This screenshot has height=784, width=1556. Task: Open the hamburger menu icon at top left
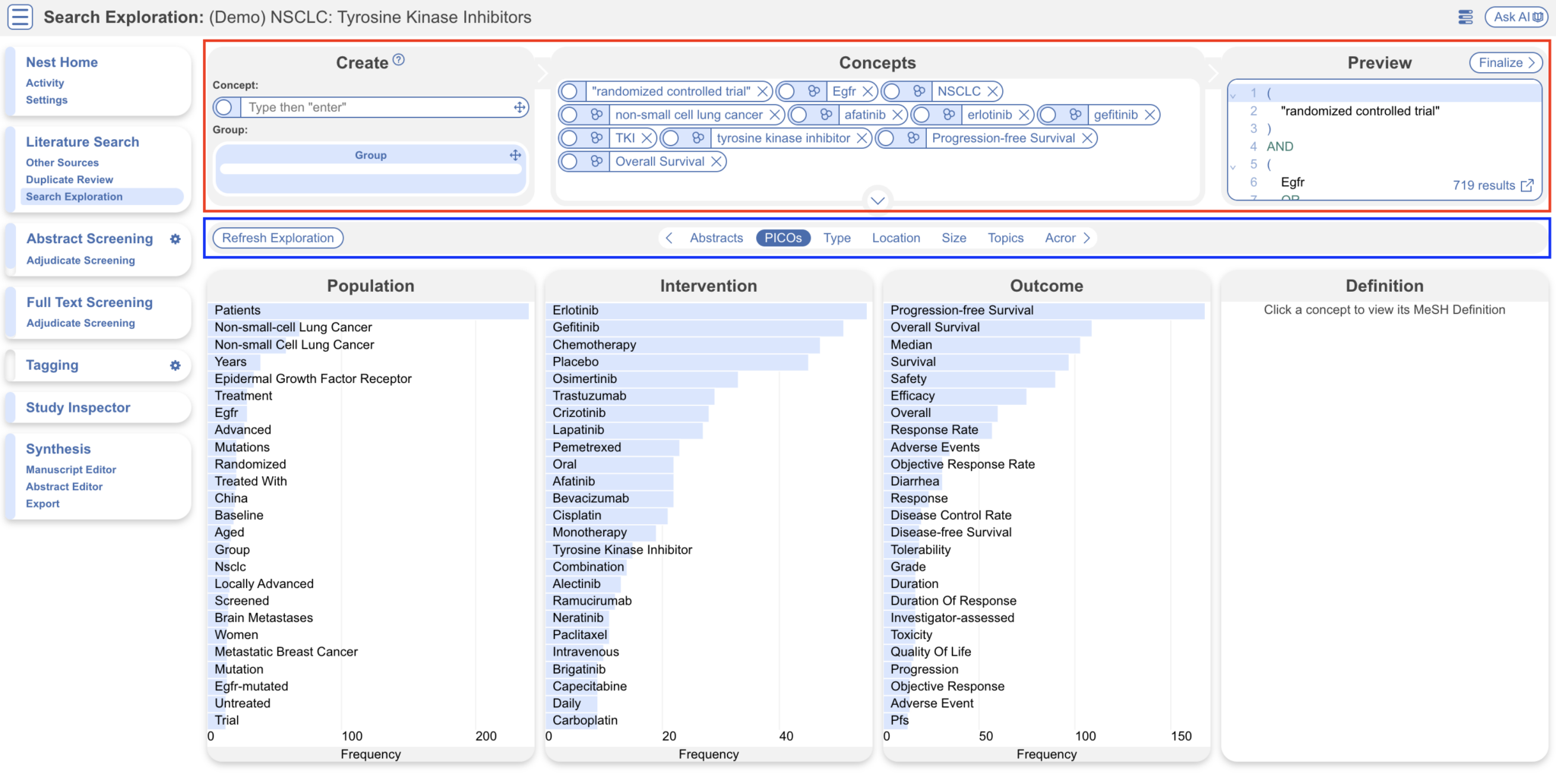pos(21,17)
